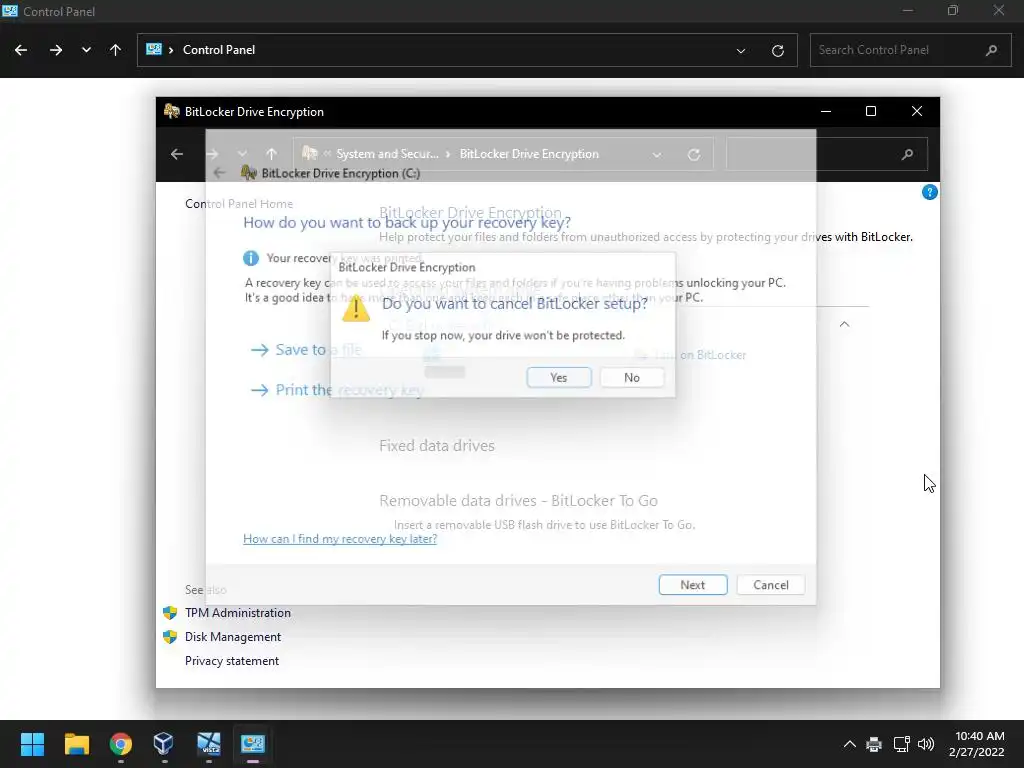The image size is (1024, 768).
Task: Expand Control Panel address bar history dropdown
Action: 741,50
